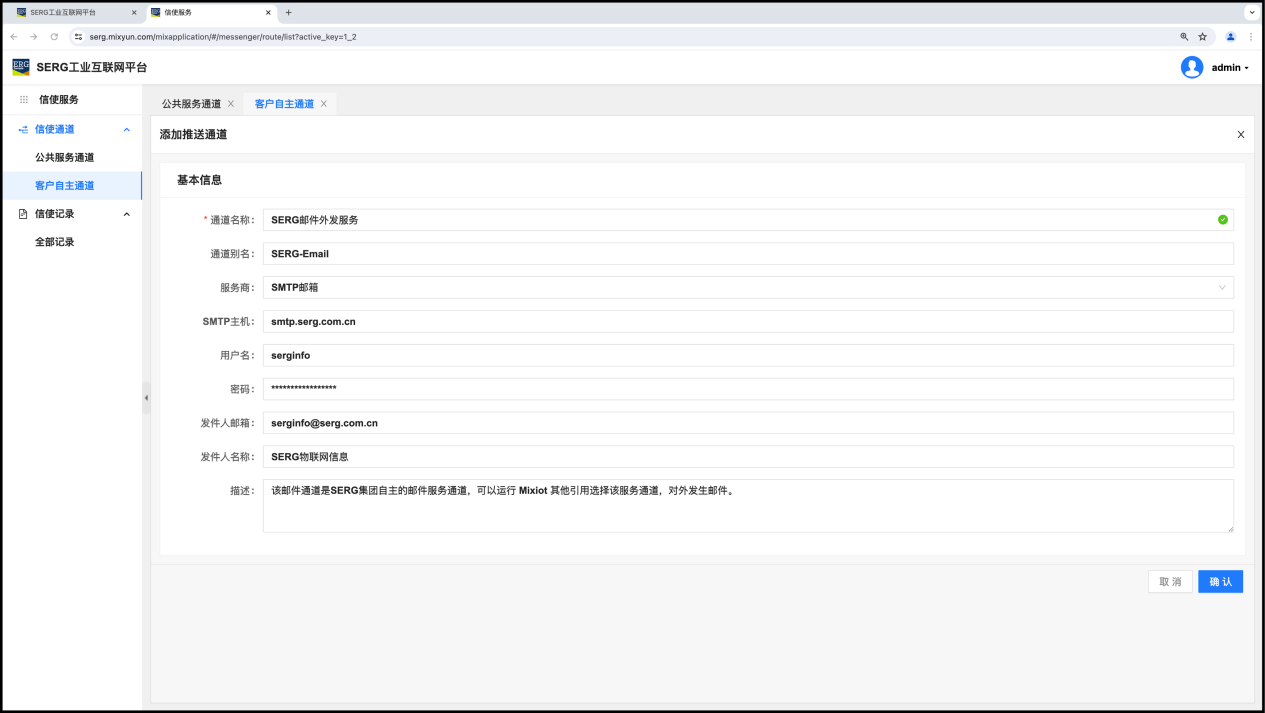Click the SMTP主机 input field

point(747,321)
